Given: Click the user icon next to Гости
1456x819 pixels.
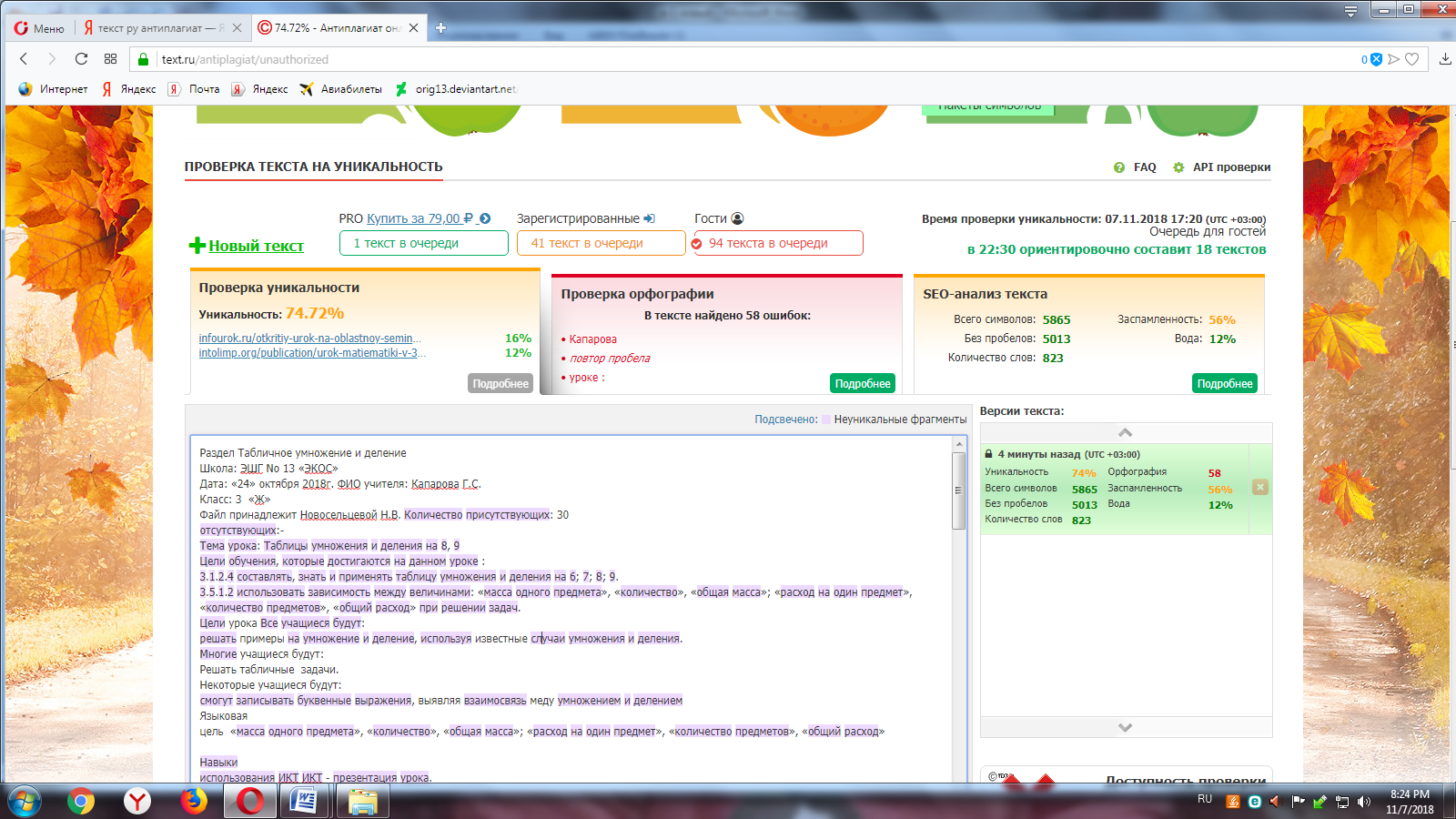Looking at the screenshot, I should click(737, 218).
